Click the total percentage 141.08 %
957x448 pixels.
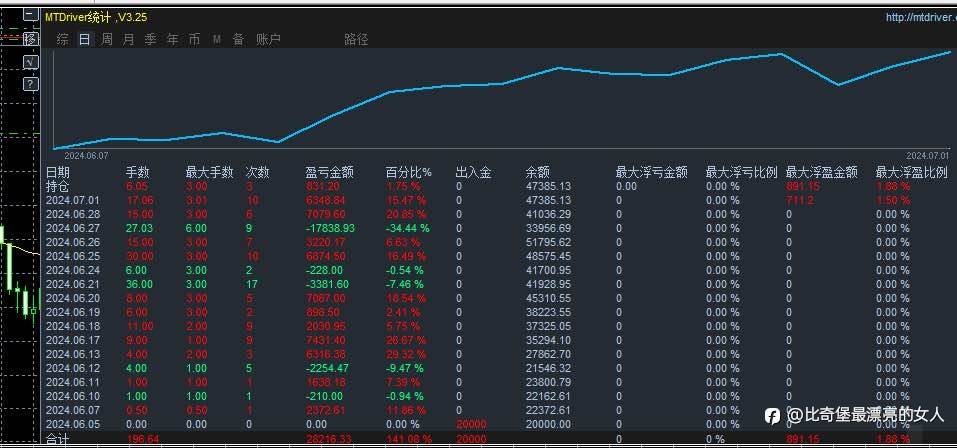[409, 439]
